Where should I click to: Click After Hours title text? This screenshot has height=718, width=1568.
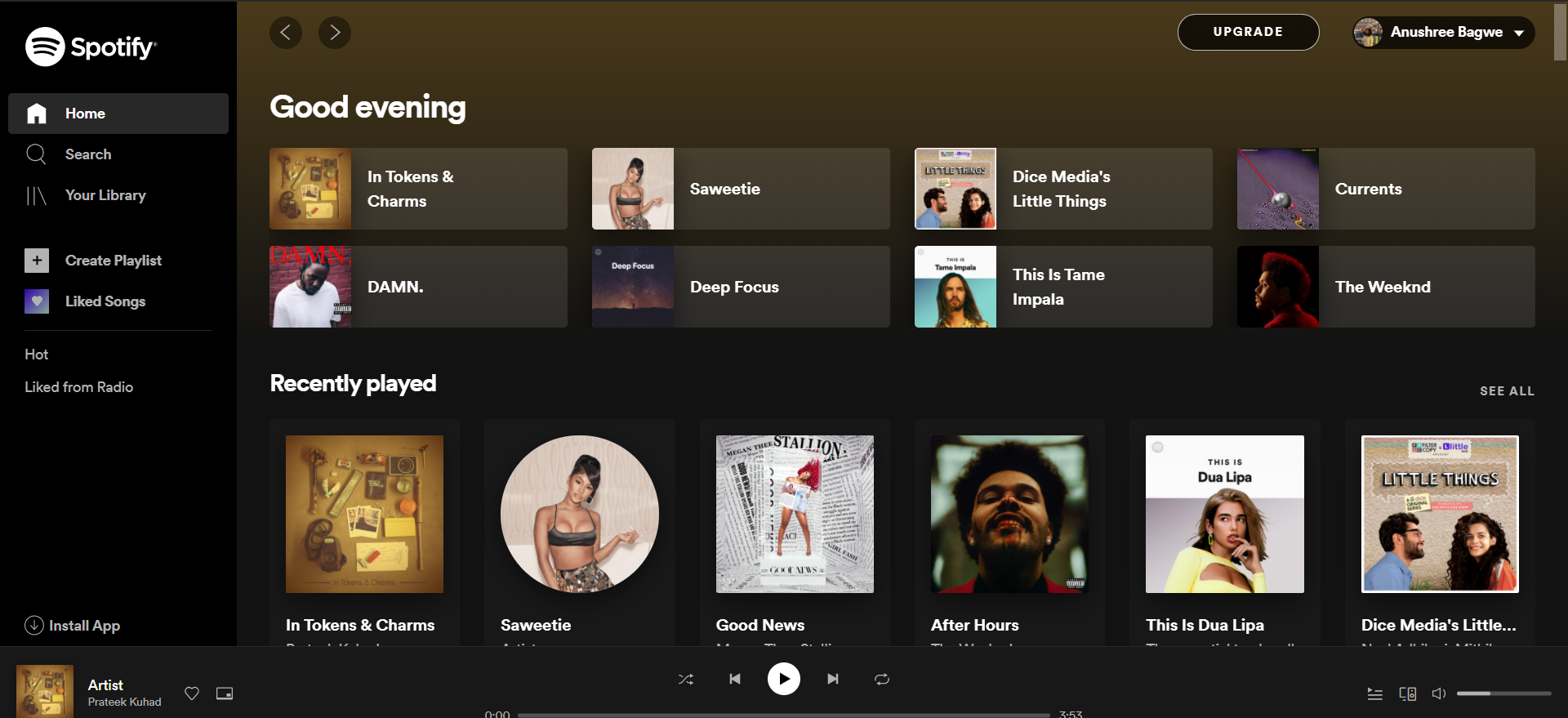point(975,625)
